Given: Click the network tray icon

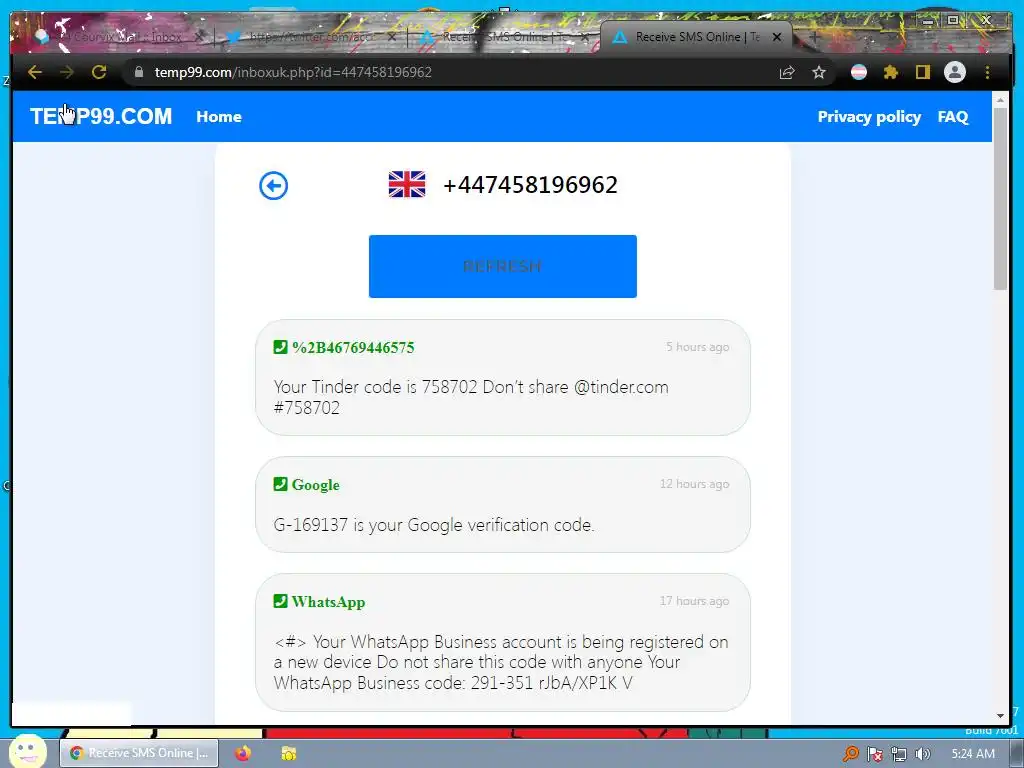Looking at the screenshot, I should (899, 754).
